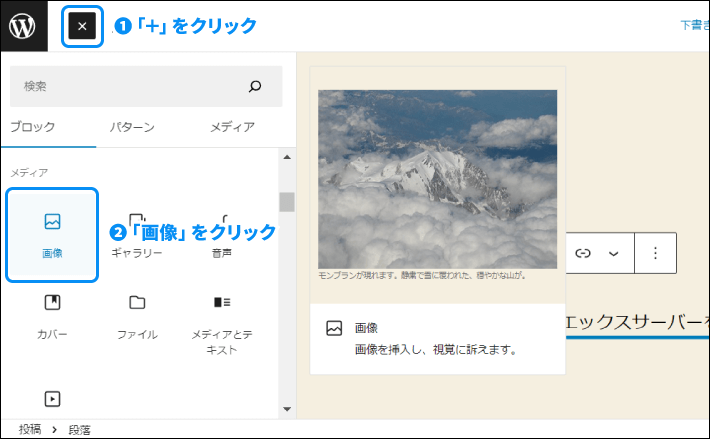Image resolution: width=710 pixels, height=439 pixels.
Task: Open the メディア tab
Action: coord(232,127)
